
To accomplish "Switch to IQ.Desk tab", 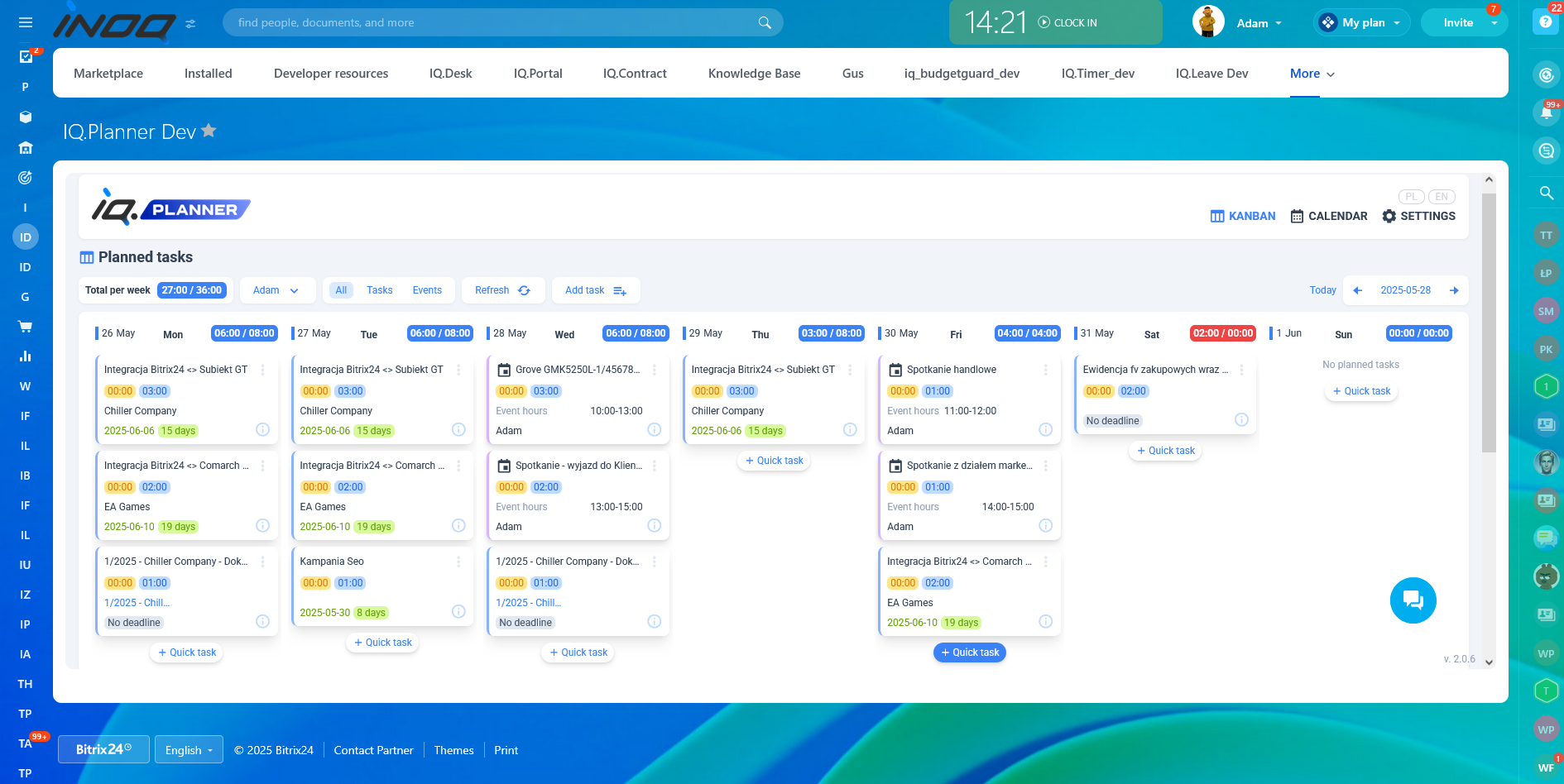I will (x=451, y=74).
